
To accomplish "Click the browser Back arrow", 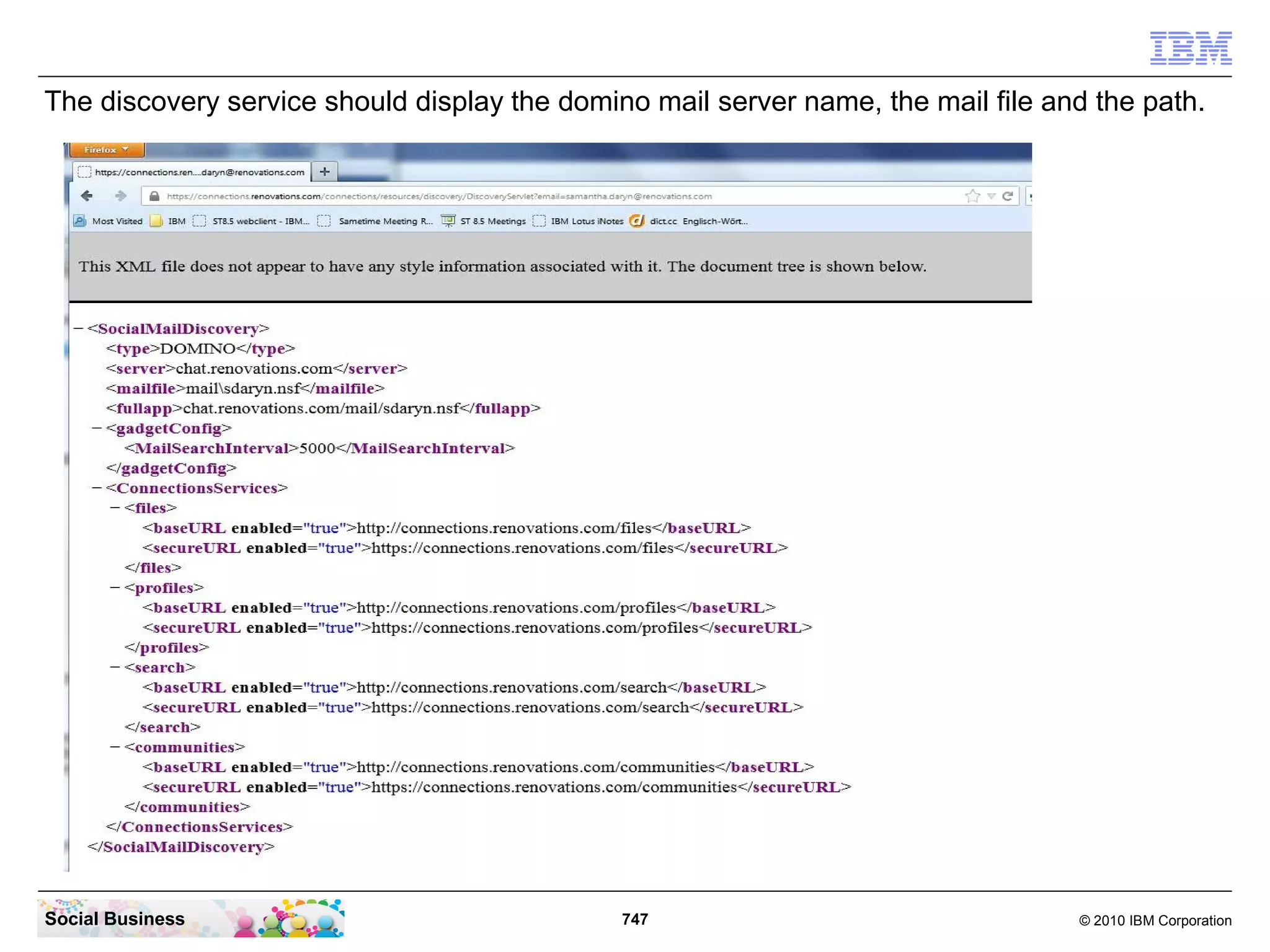I will click(x=87, y=196).
